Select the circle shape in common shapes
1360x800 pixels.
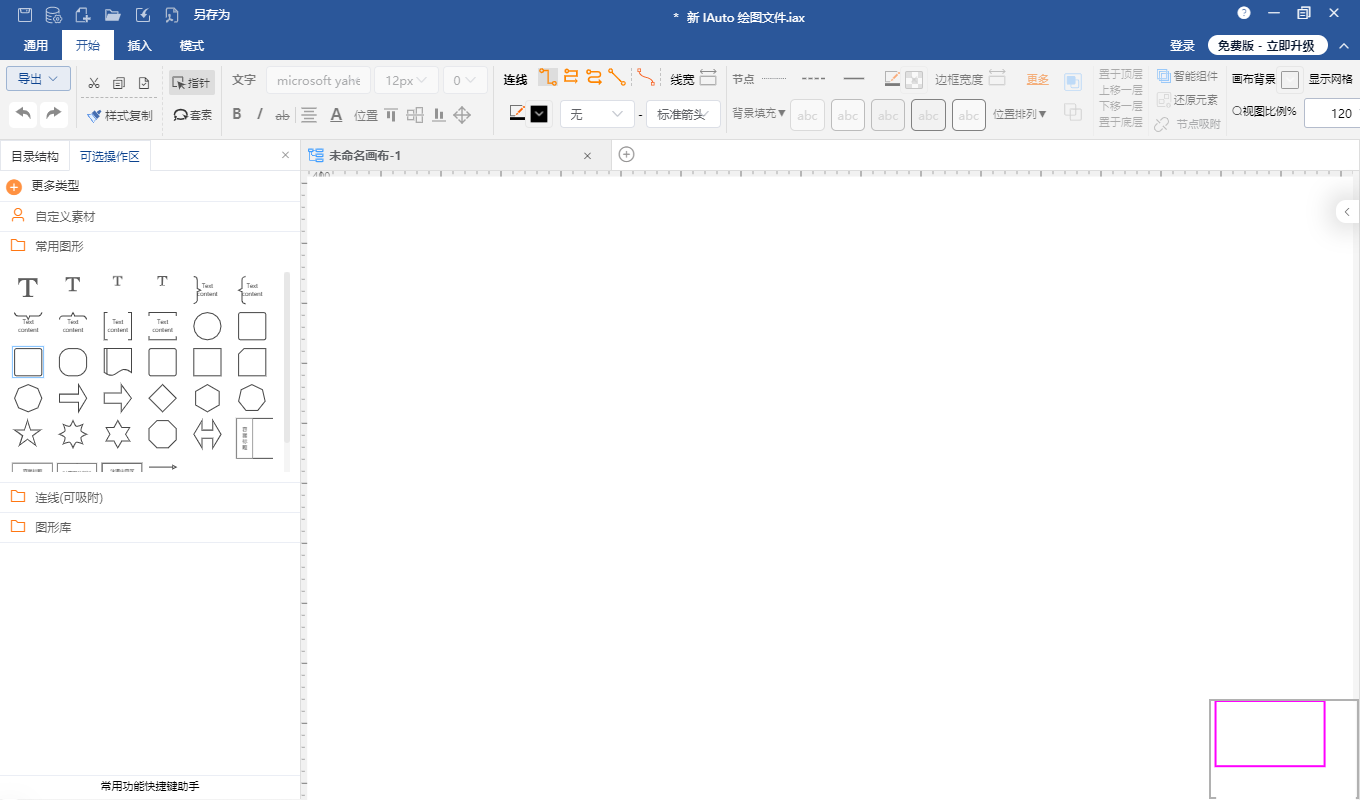(207, 326)
